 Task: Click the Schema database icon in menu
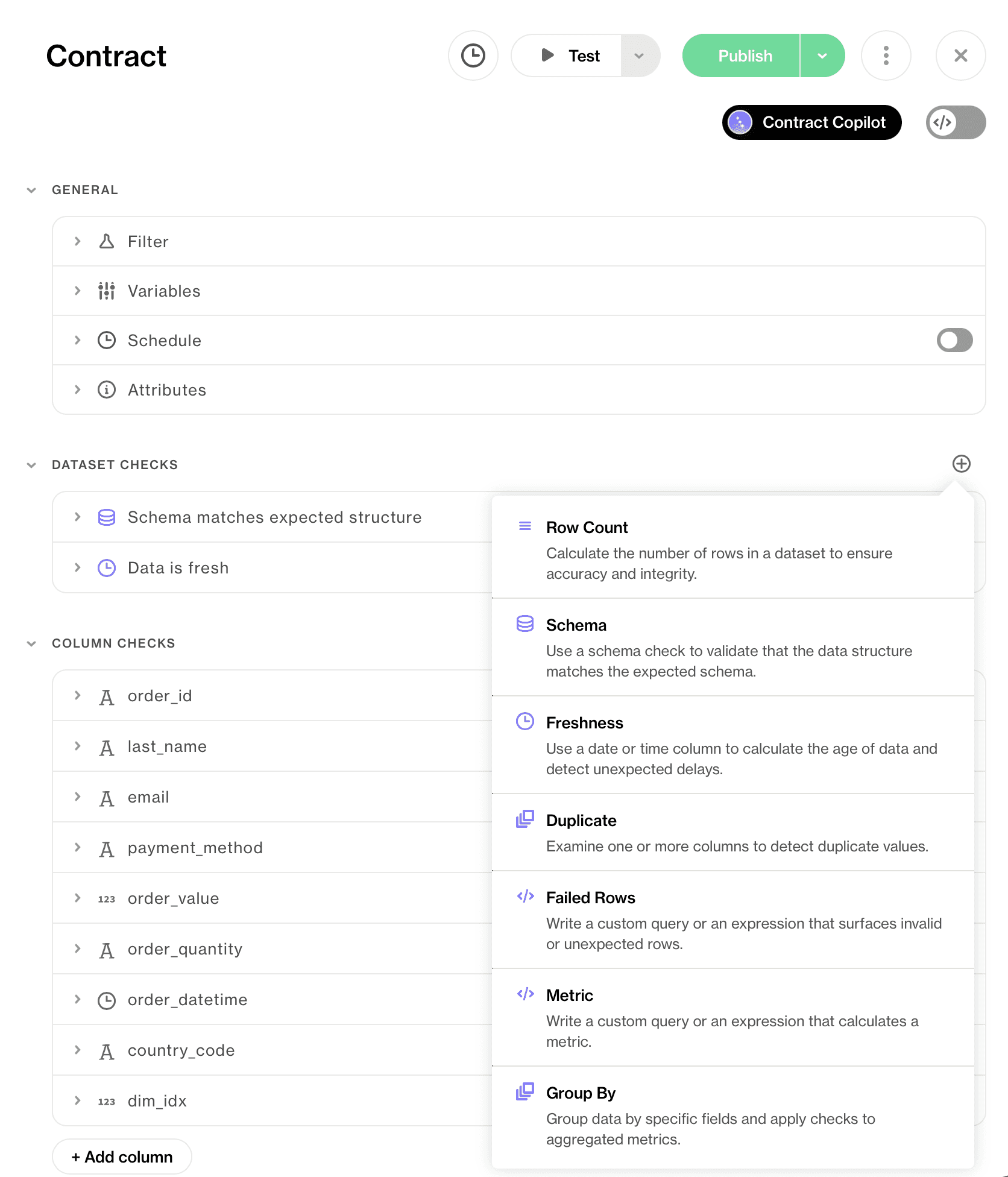[525, 623]
